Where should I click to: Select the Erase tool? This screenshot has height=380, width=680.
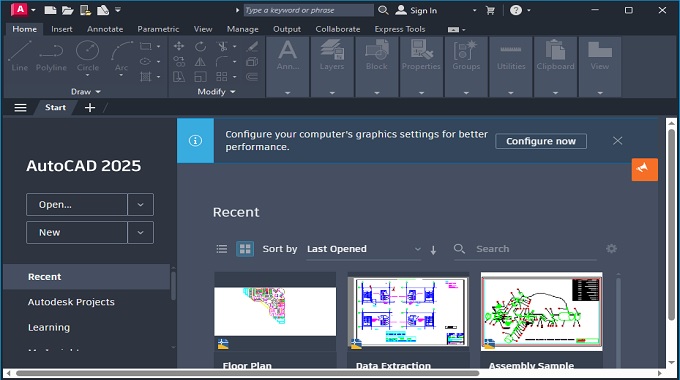point(252,46)
